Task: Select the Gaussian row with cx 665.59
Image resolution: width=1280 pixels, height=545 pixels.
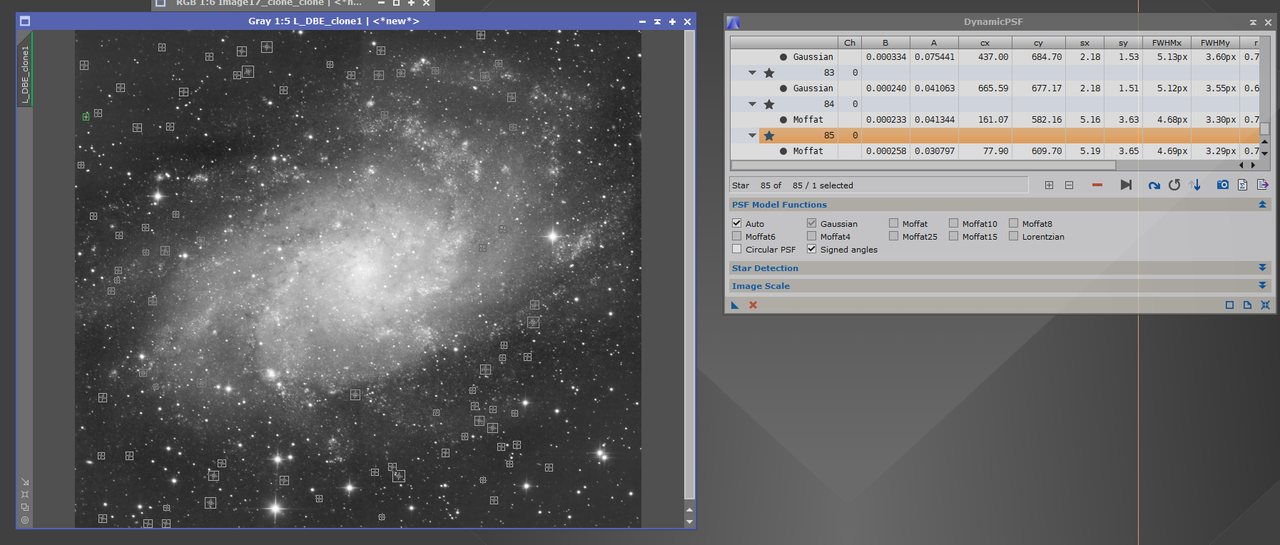Action: click(995, 88)
